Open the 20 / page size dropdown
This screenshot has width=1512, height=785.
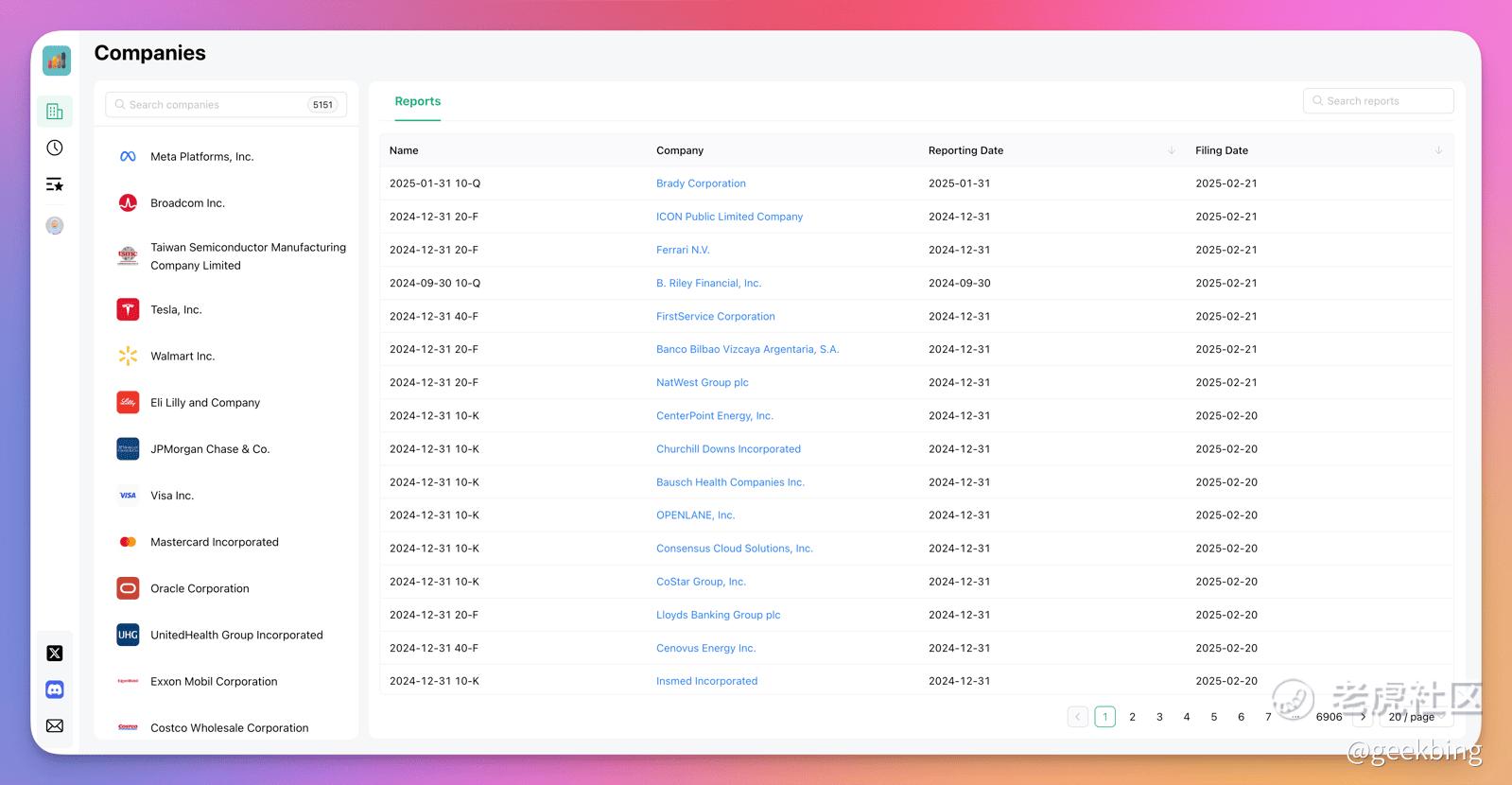coord(1416,717)
